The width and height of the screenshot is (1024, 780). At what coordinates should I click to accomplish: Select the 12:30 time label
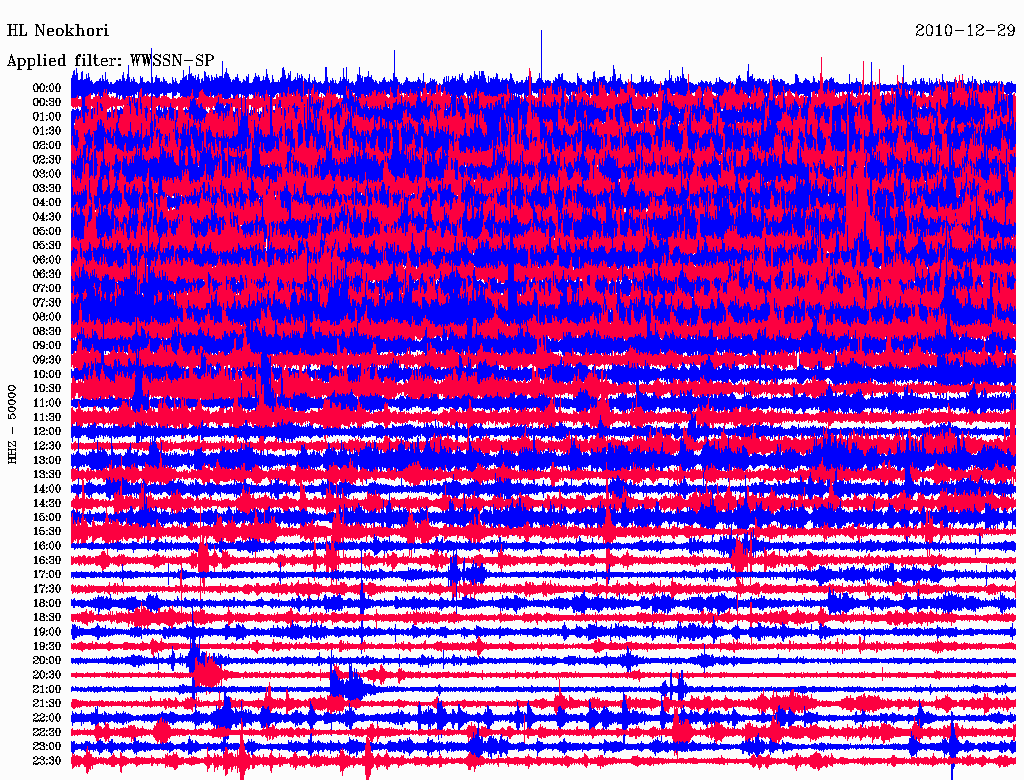click(x=47, y=446)
